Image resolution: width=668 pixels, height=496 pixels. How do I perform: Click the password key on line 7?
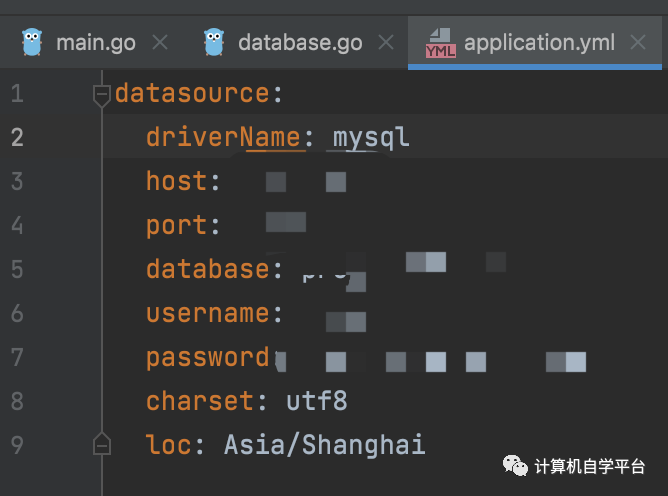tap(207, 357)
